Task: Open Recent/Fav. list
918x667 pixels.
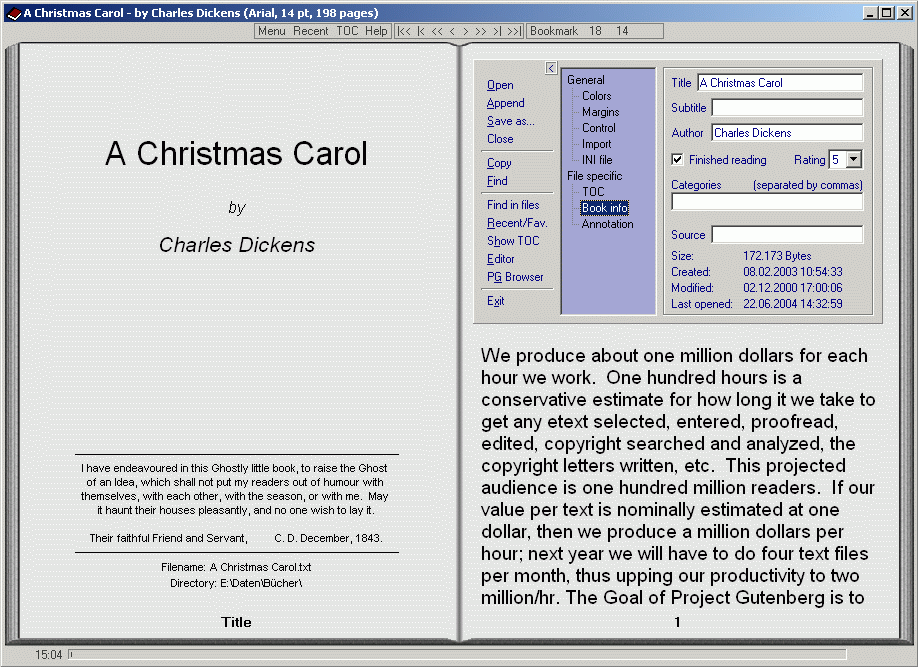Action: tap(517, 223)
